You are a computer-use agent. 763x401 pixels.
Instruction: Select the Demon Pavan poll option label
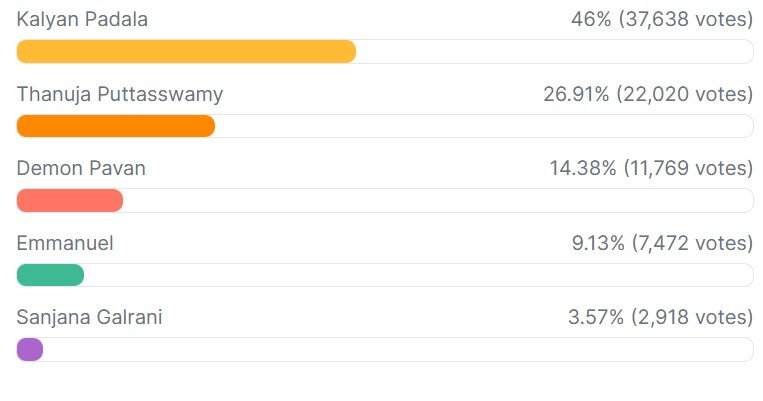(x=81, y=168)
